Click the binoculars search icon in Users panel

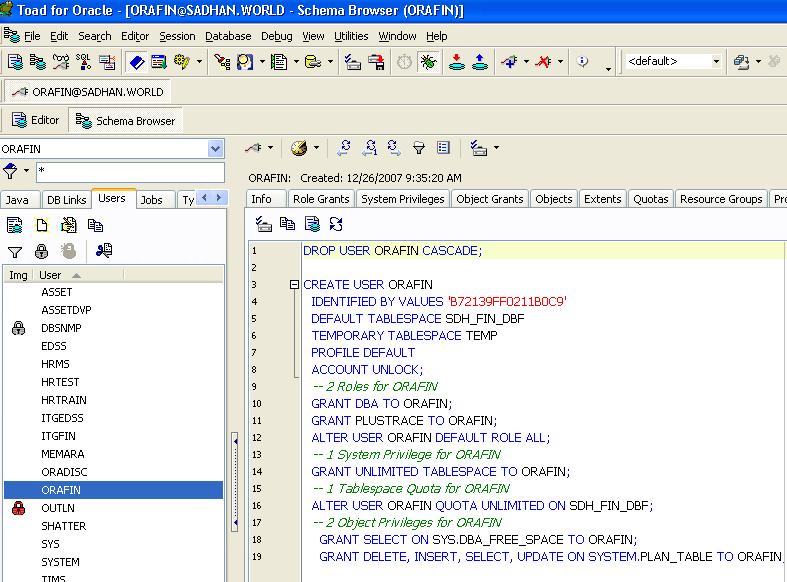(x=104, y=250)
